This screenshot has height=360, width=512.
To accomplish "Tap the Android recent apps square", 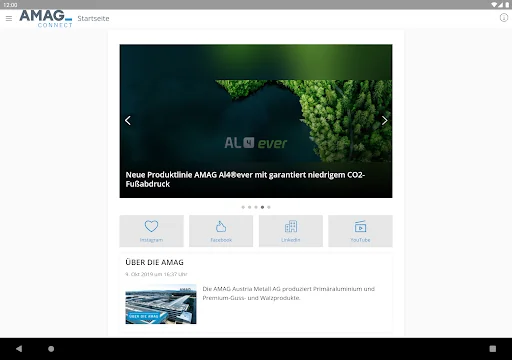I will pos(493,349).
